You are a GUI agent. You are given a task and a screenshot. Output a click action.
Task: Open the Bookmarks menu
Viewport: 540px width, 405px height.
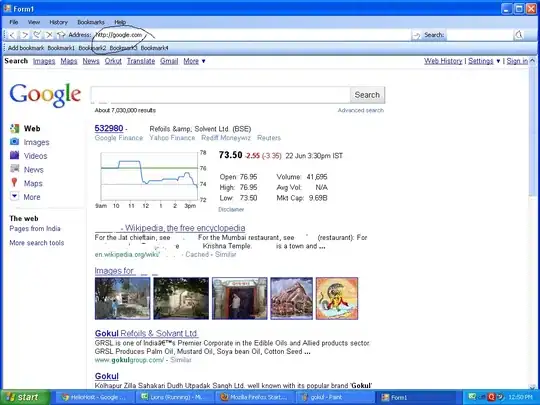(x=91, y=22)
